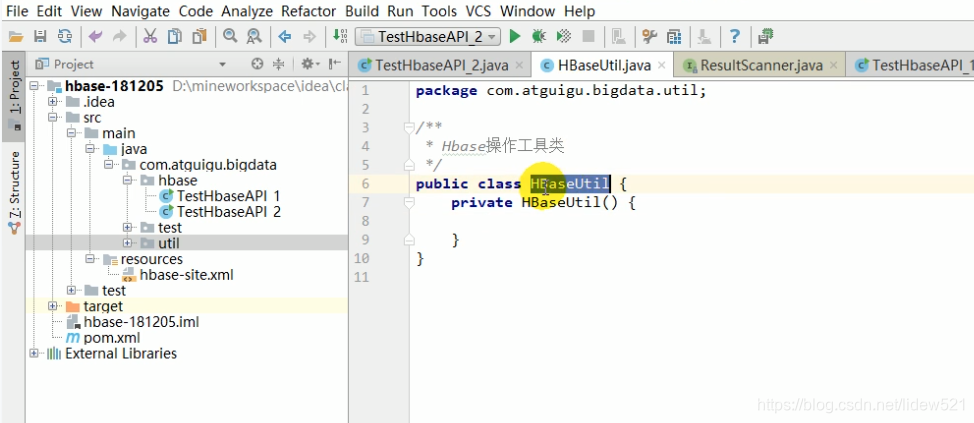Collapse the resources folder node
The image size is (974, 423).
click(90, 259)
